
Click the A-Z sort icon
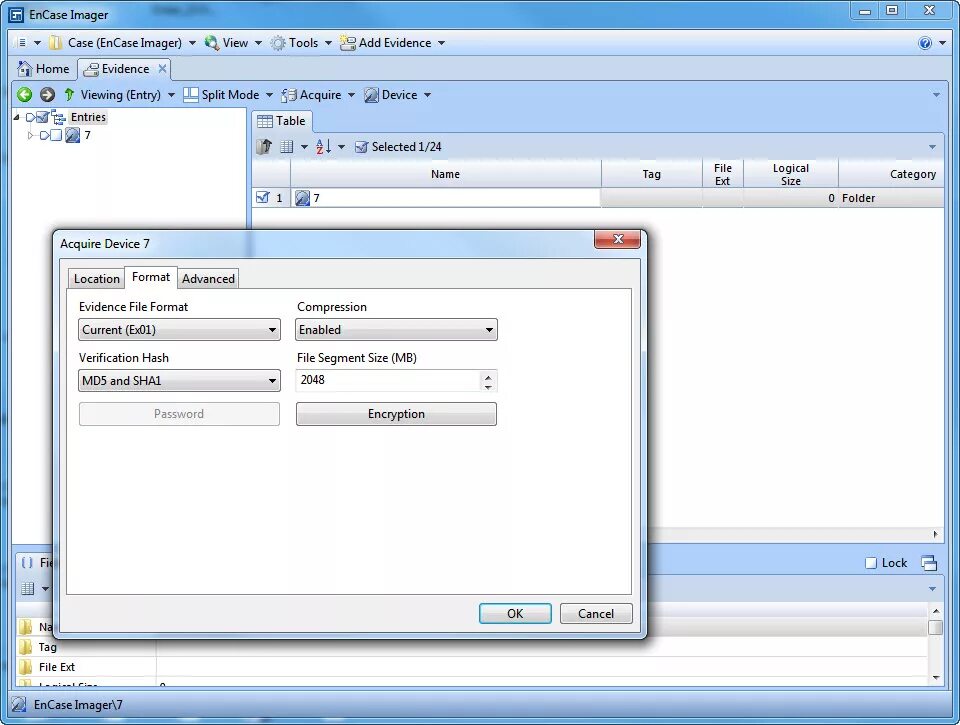click(x=323, y=146)
